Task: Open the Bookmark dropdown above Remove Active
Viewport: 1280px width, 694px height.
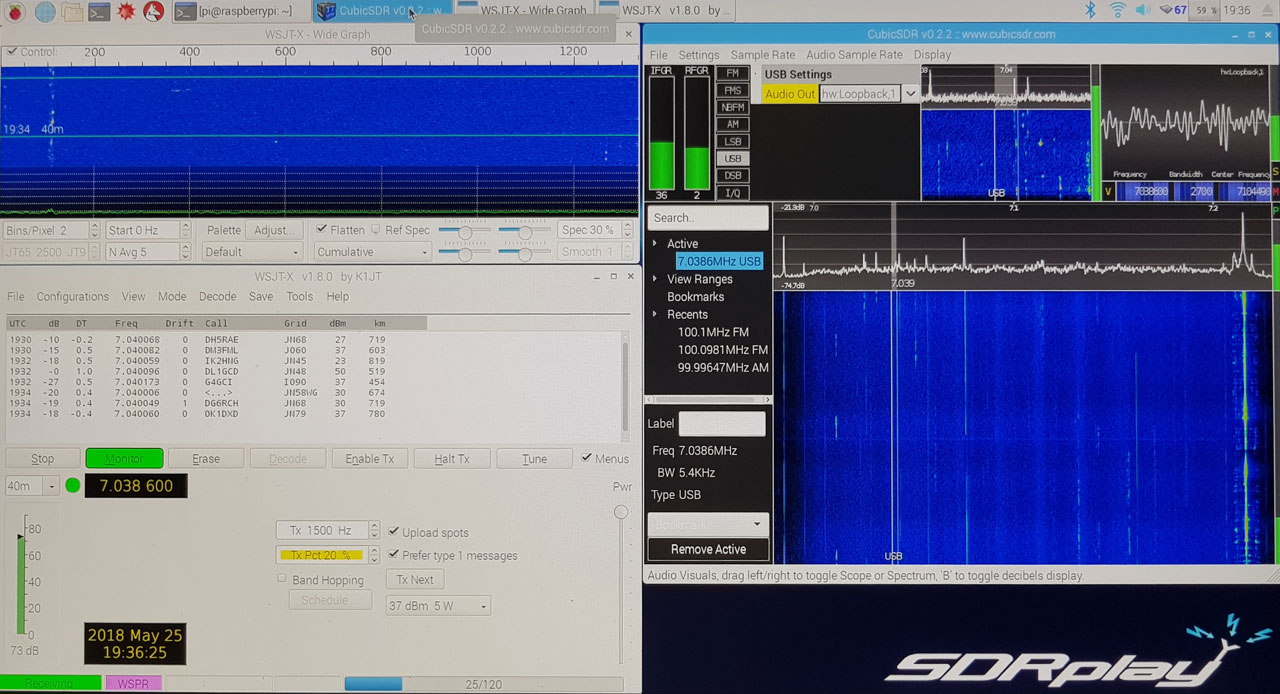Action: coord(708,524)
